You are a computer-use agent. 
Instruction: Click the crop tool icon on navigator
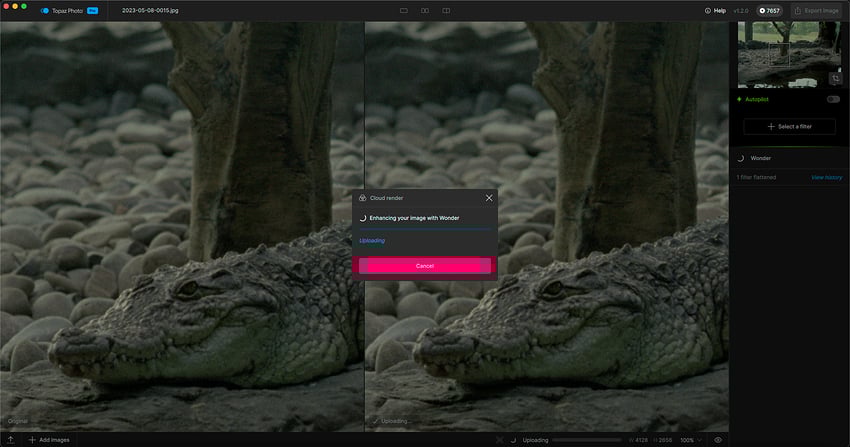tap(835, 79)
